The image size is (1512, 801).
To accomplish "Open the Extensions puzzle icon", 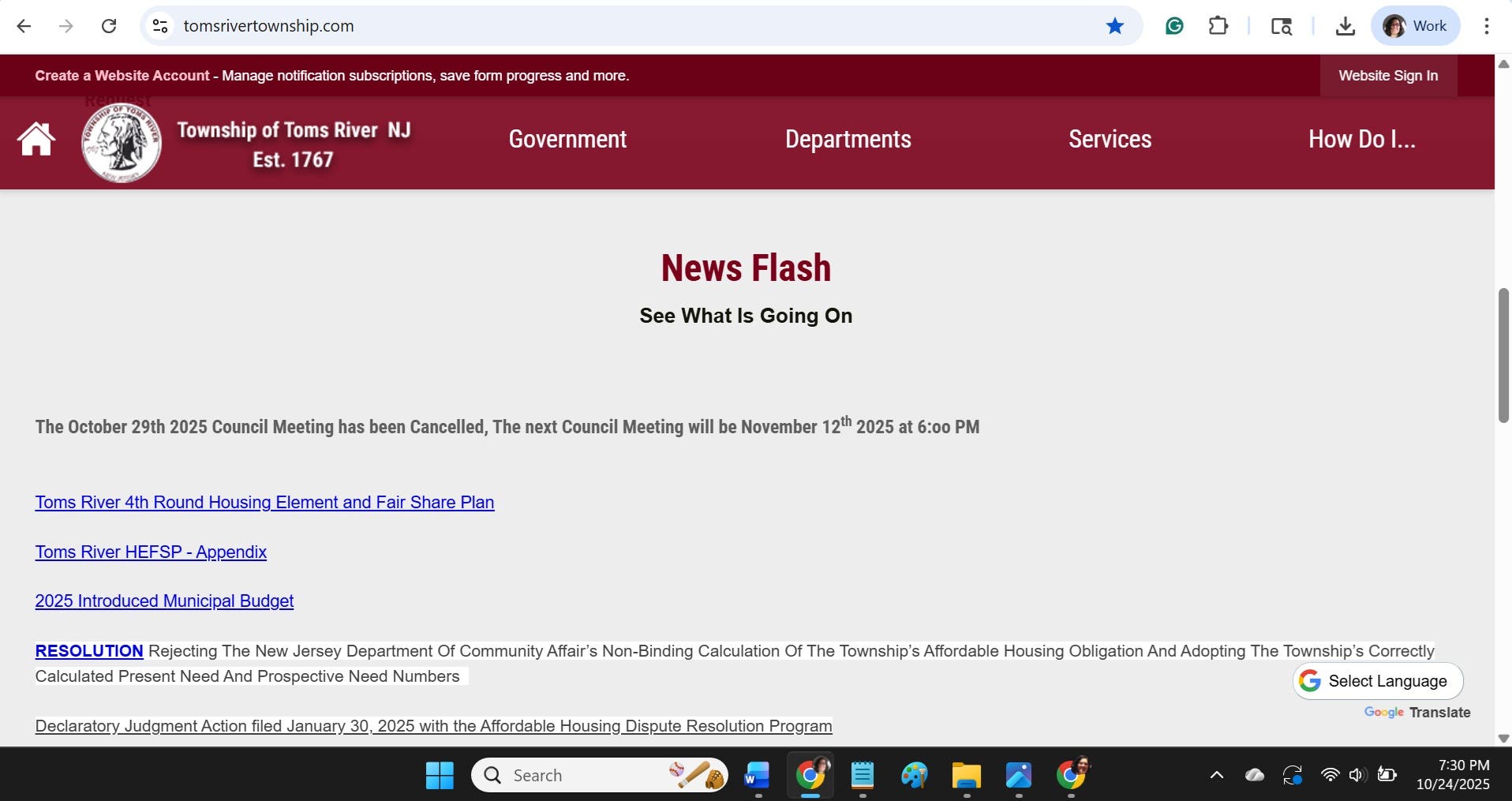I will click(1218, 26).
